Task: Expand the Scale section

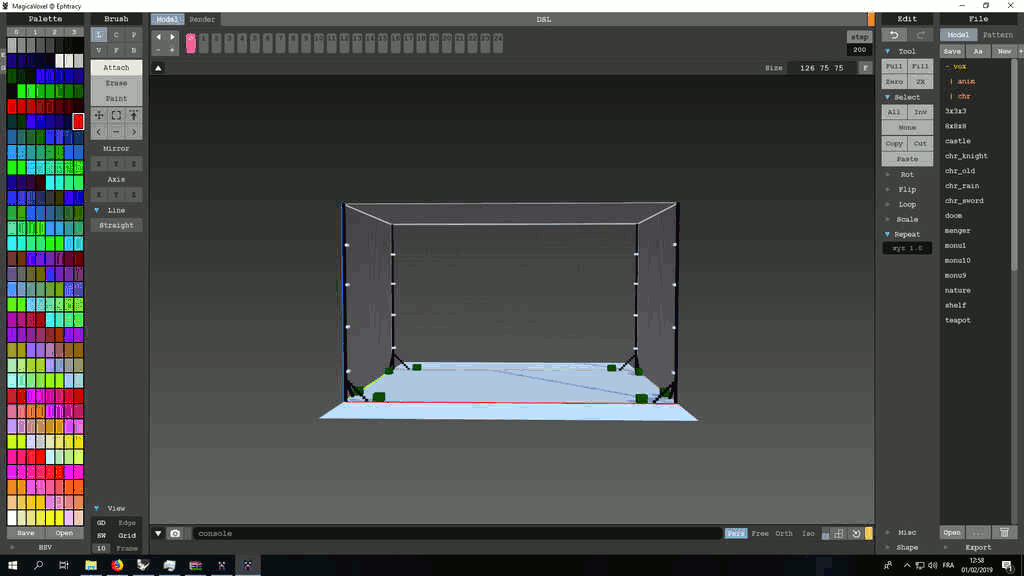Action: pyautogui.click(x=888, y=219)
